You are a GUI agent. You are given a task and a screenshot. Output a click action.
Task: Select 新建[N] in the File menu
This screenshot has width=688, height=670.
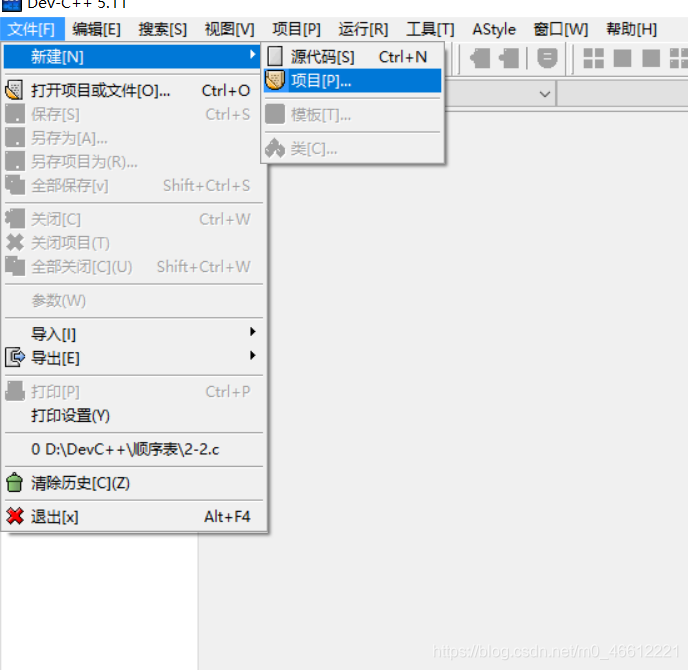pos(131,57)
